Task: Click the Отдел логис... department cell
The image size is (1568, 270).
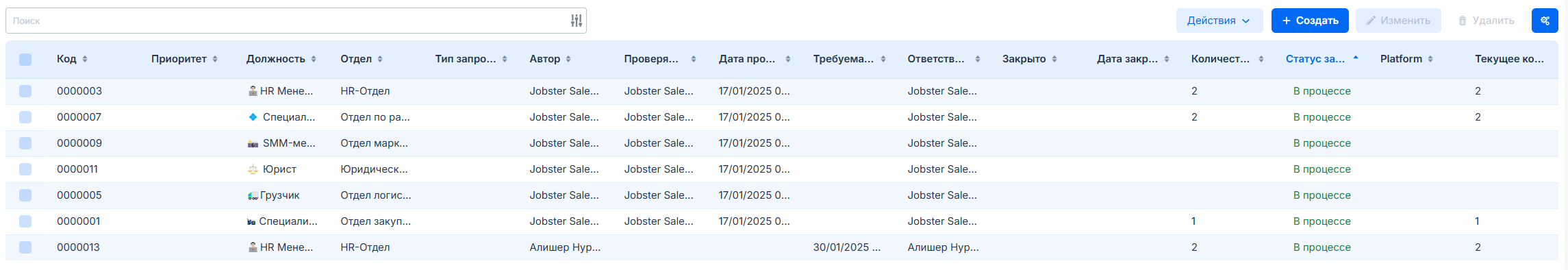Action: tap(376, 195)
